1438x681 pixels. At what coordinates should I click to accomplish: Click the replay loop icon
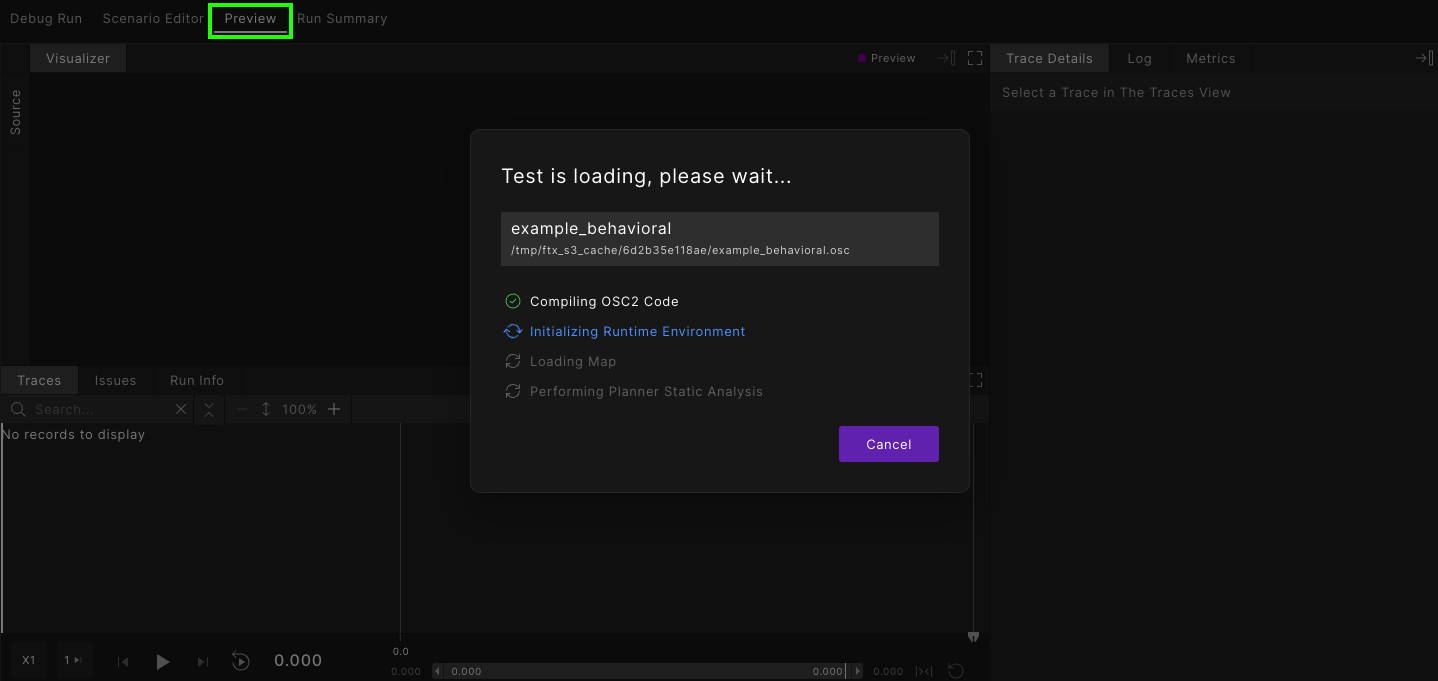(x=240, y=661)
